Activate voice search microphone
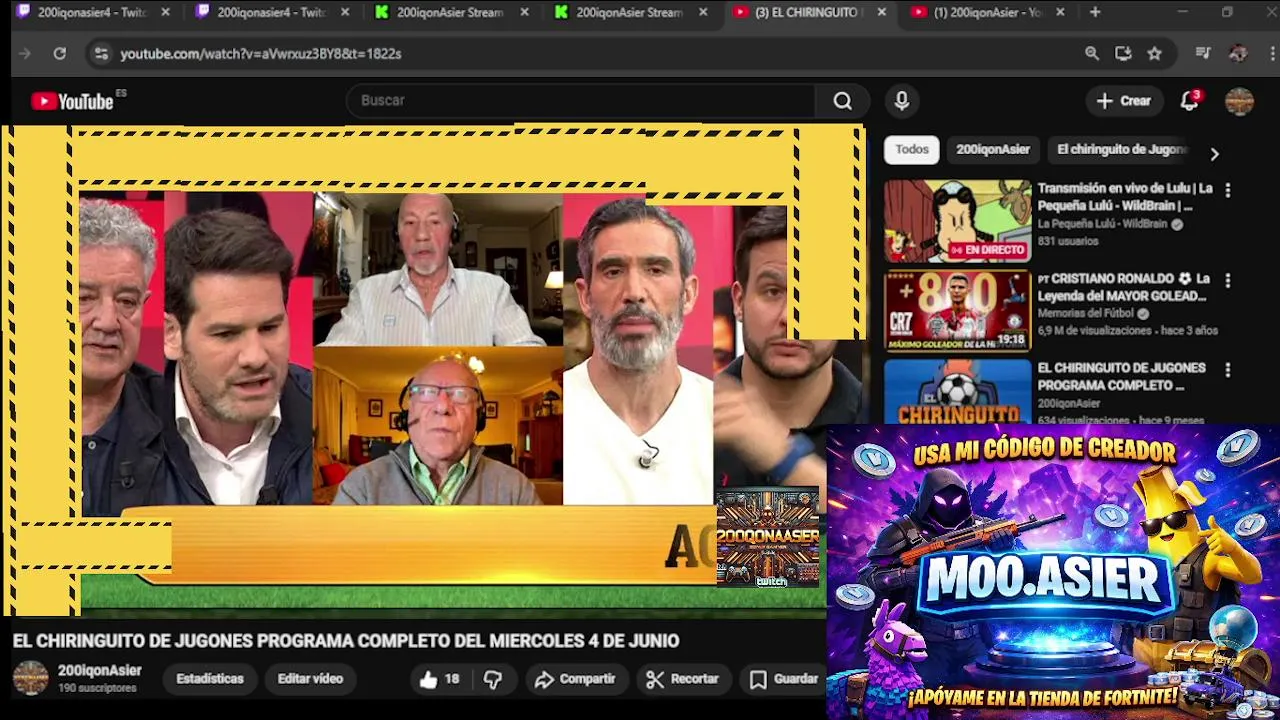Screen dimensions: 1280x720 click(x=901, y=100)
